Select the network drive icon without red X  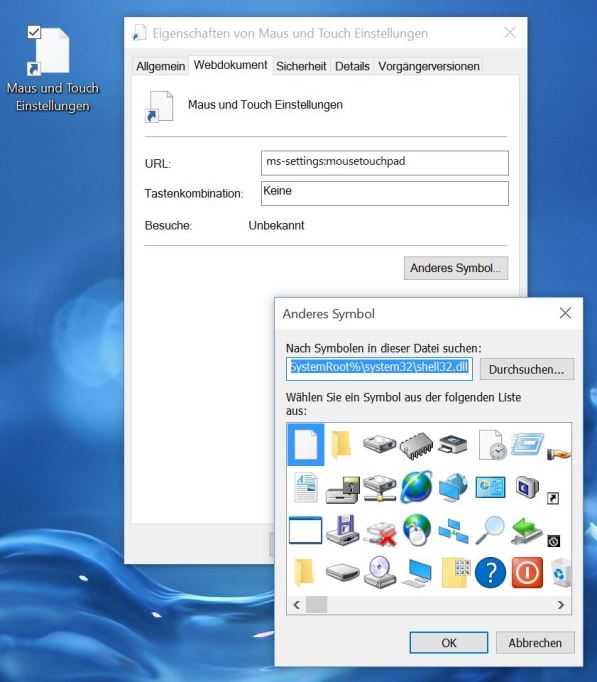point(379,488)
